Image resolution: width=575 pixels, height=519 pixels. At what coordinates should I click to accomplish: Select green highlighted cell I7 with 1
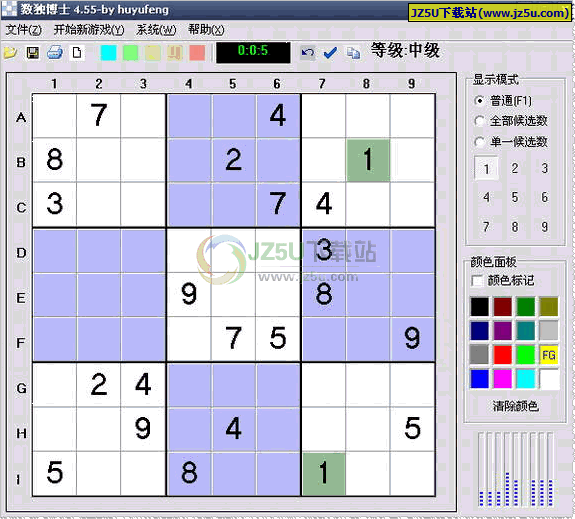click(x=323, y=474)
